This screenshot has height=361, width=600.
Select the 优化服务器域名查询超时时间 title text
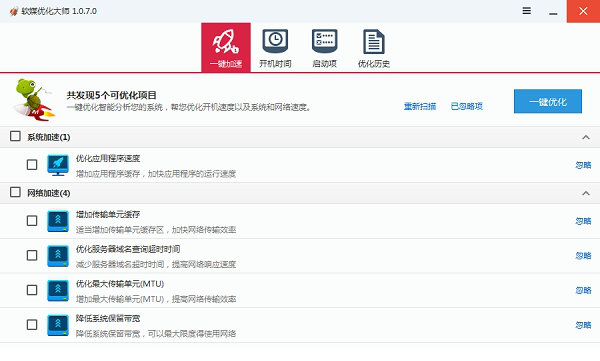[x=128, y=249]
